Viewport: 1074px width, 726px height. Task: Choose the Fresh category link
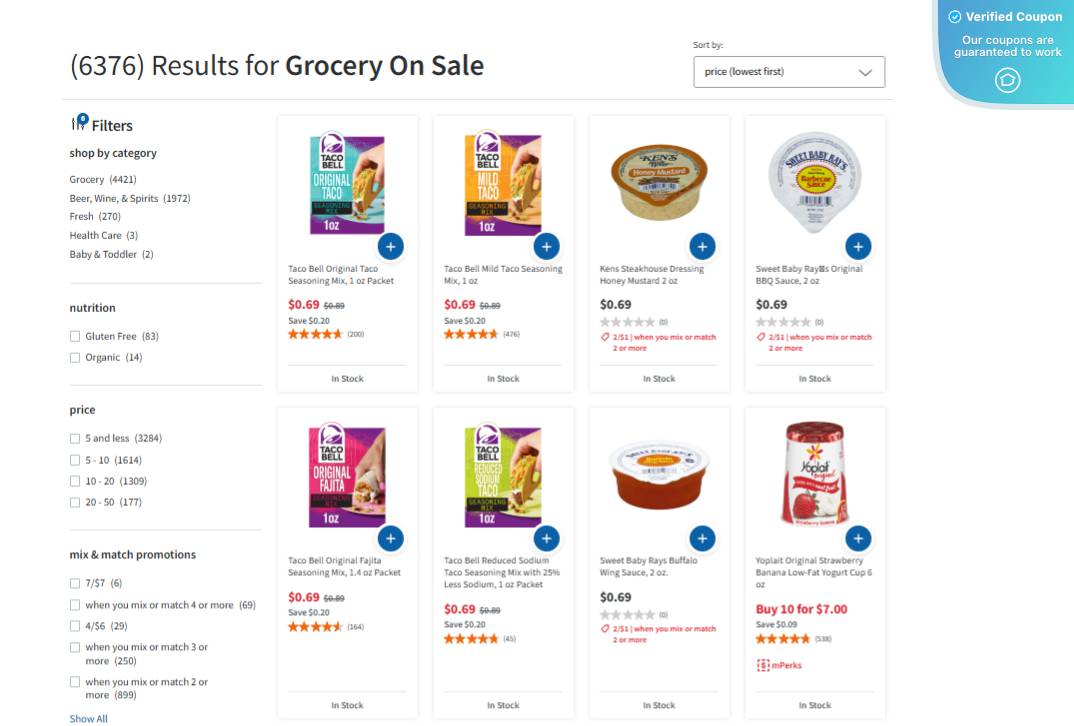(81, 216)
